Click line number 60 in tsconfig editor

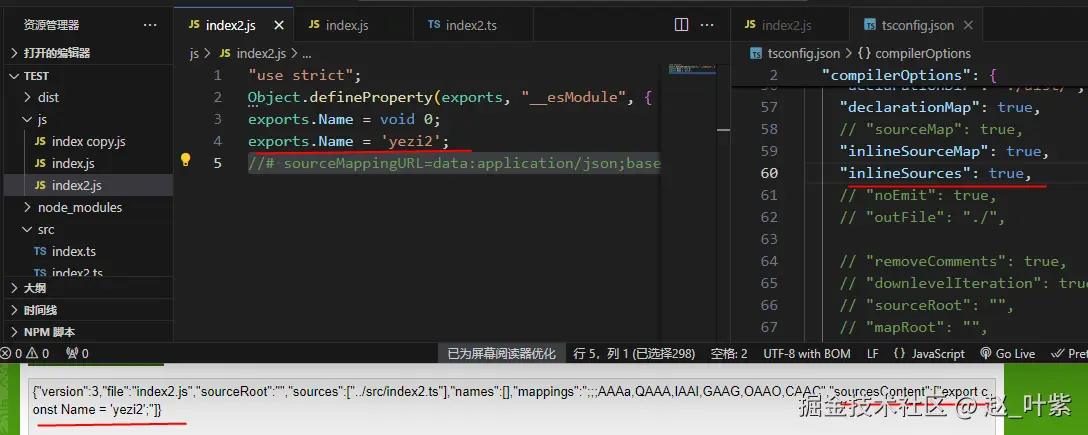click(x=769, y=173)
